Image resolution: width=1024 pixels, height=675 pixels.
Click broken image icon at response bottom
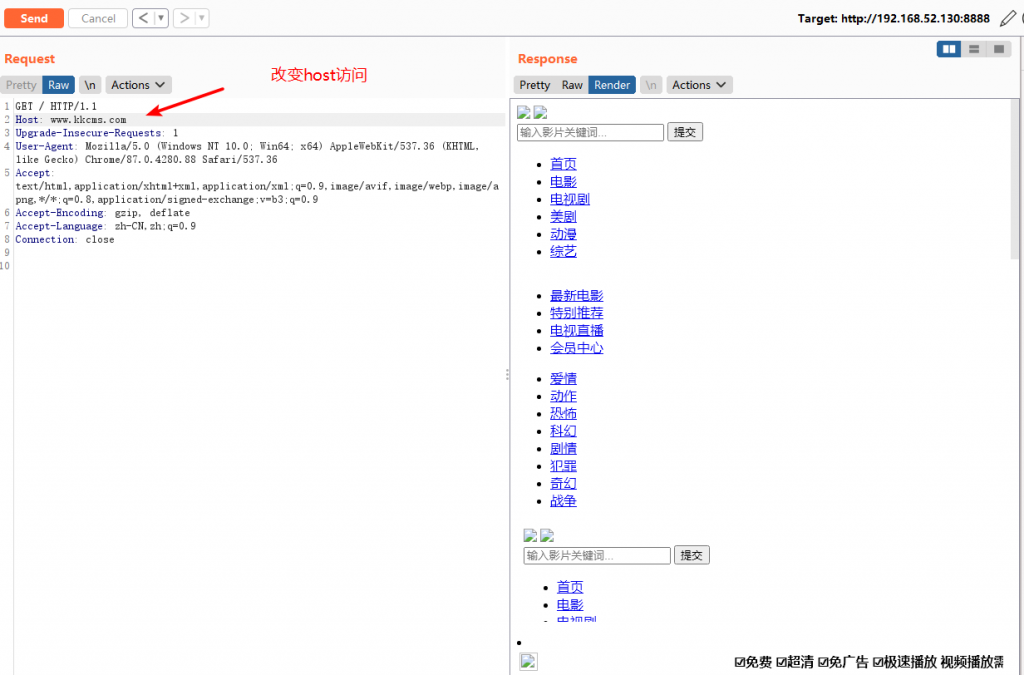click(x=528, y=661)
